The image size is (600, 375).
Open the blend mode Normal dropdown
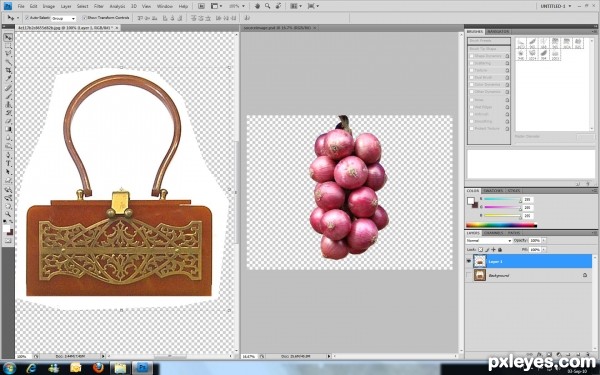coord(489,241)
